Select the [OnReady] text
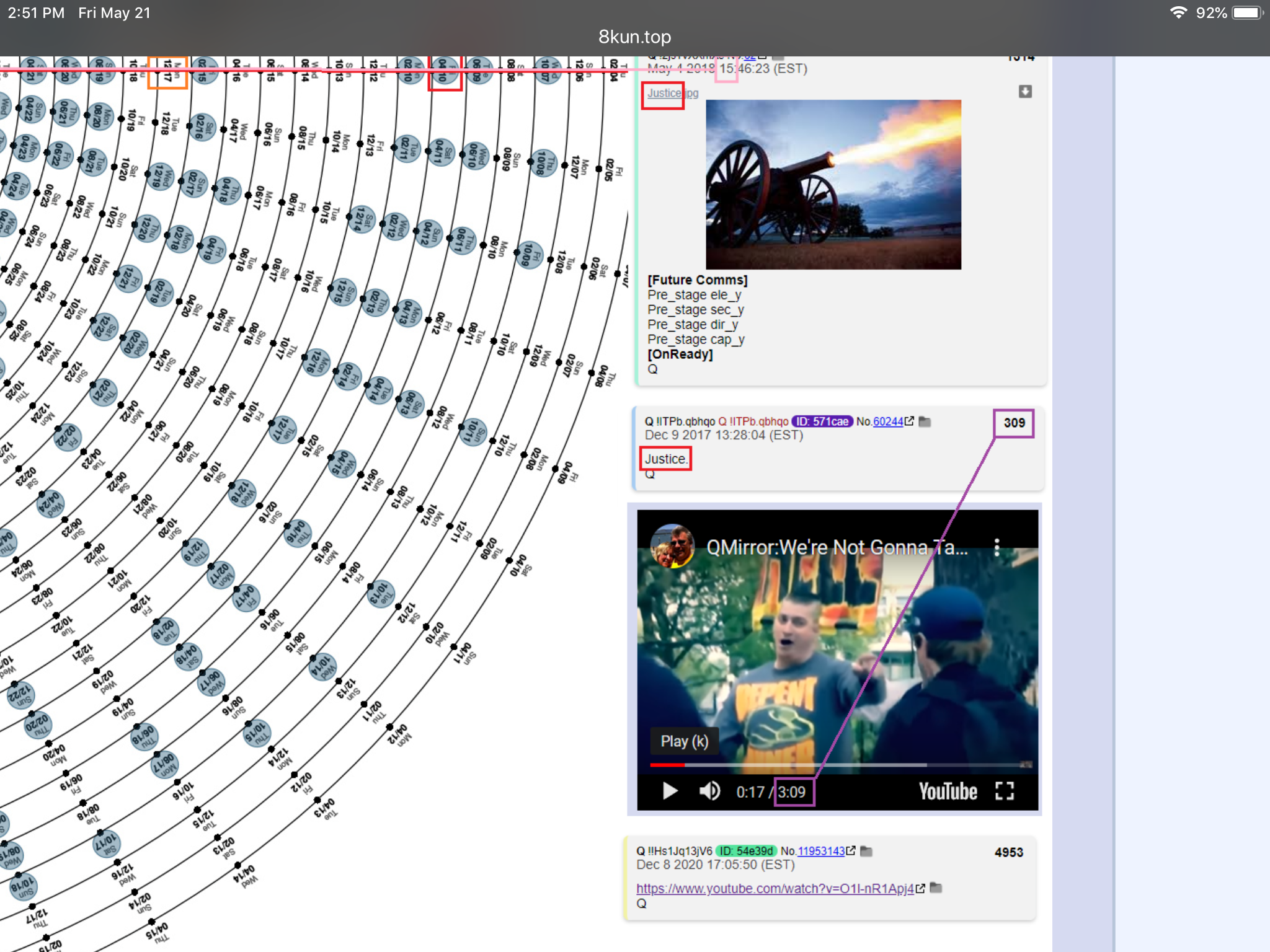 [x=680, y=355]
